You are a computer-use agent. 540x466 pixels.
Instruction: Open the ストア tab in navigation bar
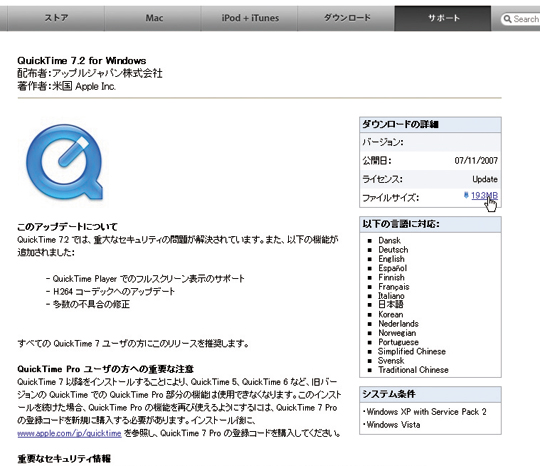pyautogui.click(x=56, y=18)
